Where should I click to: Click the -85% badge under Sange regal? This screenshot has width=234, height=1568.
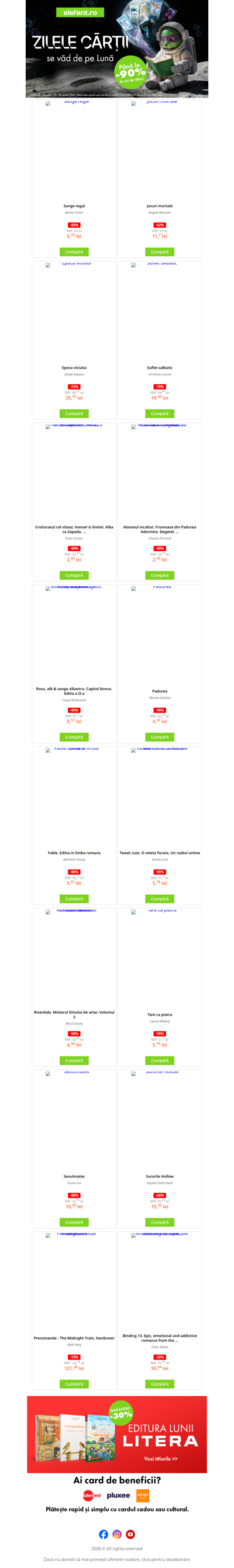74,225
